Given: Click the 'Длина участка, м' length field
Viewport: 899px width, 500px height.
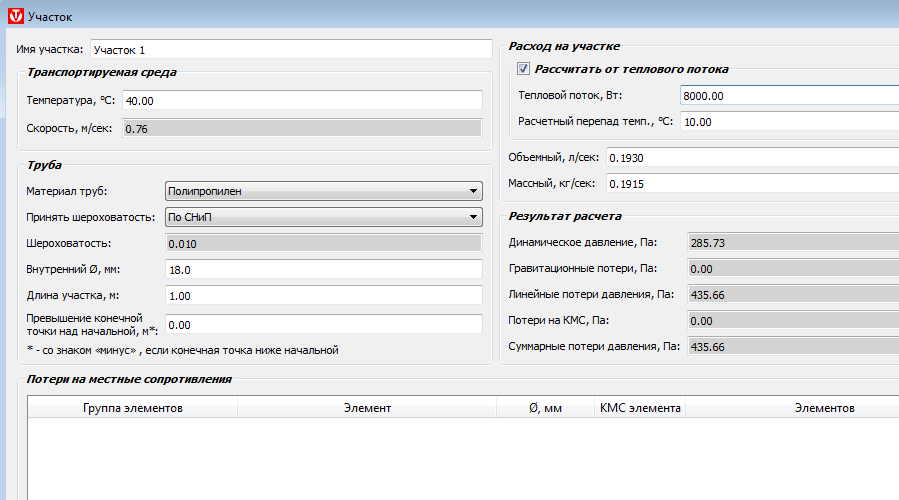Looking at the screenshot, I should [323, 296].
